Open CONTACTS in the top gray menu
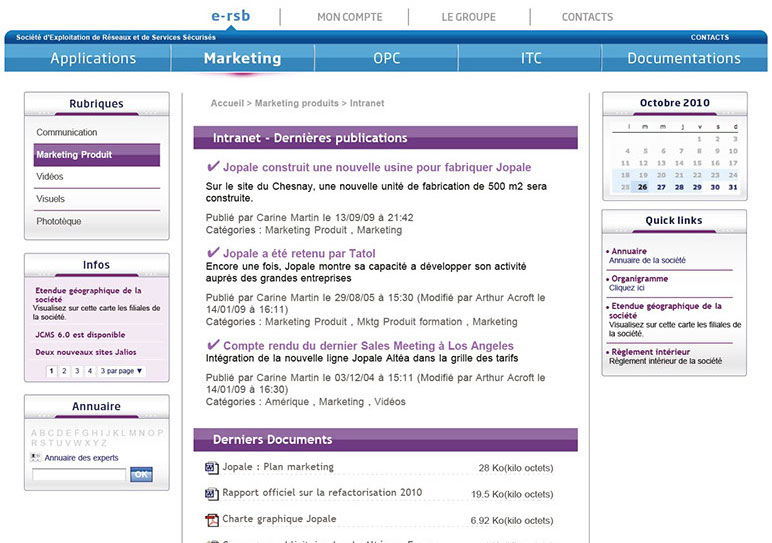Viewport: 772px width, 543px height. point(587,17)
